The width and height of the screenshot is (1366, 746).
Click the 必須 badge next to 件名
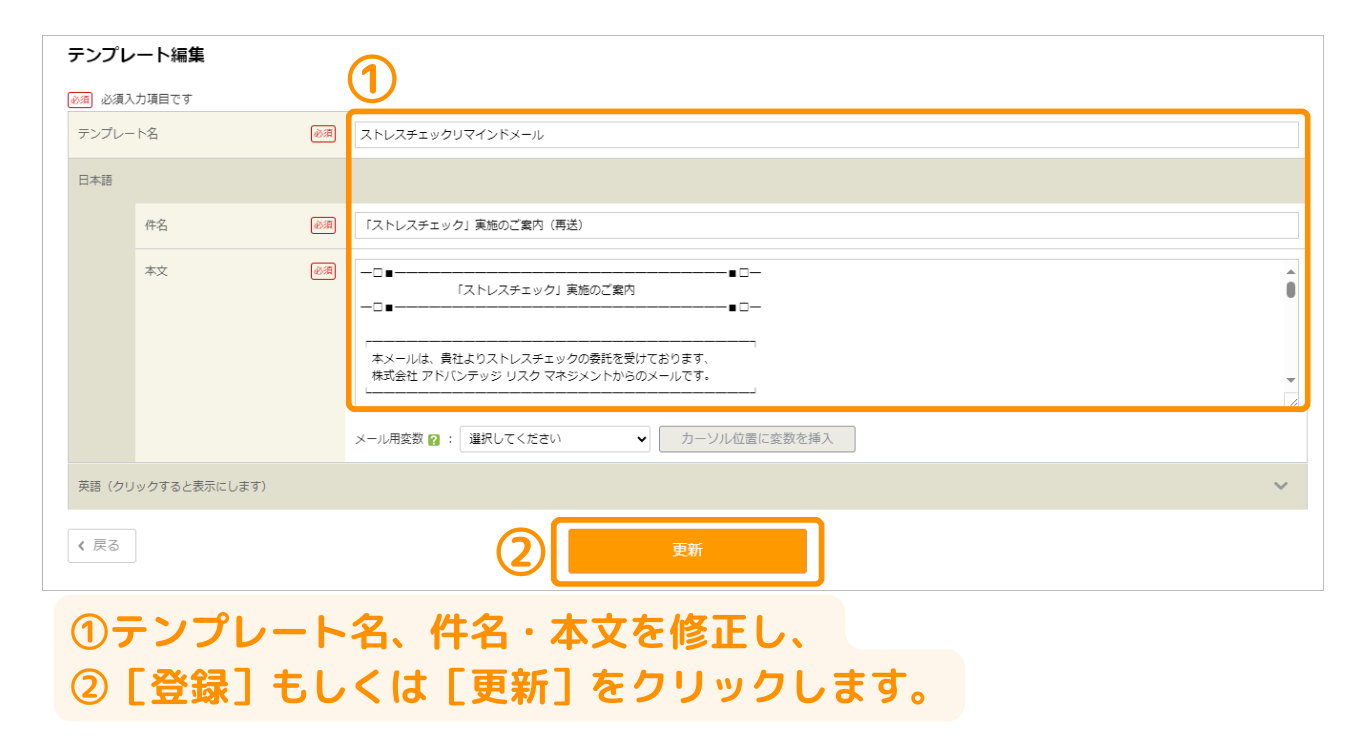tap(323, 226)
